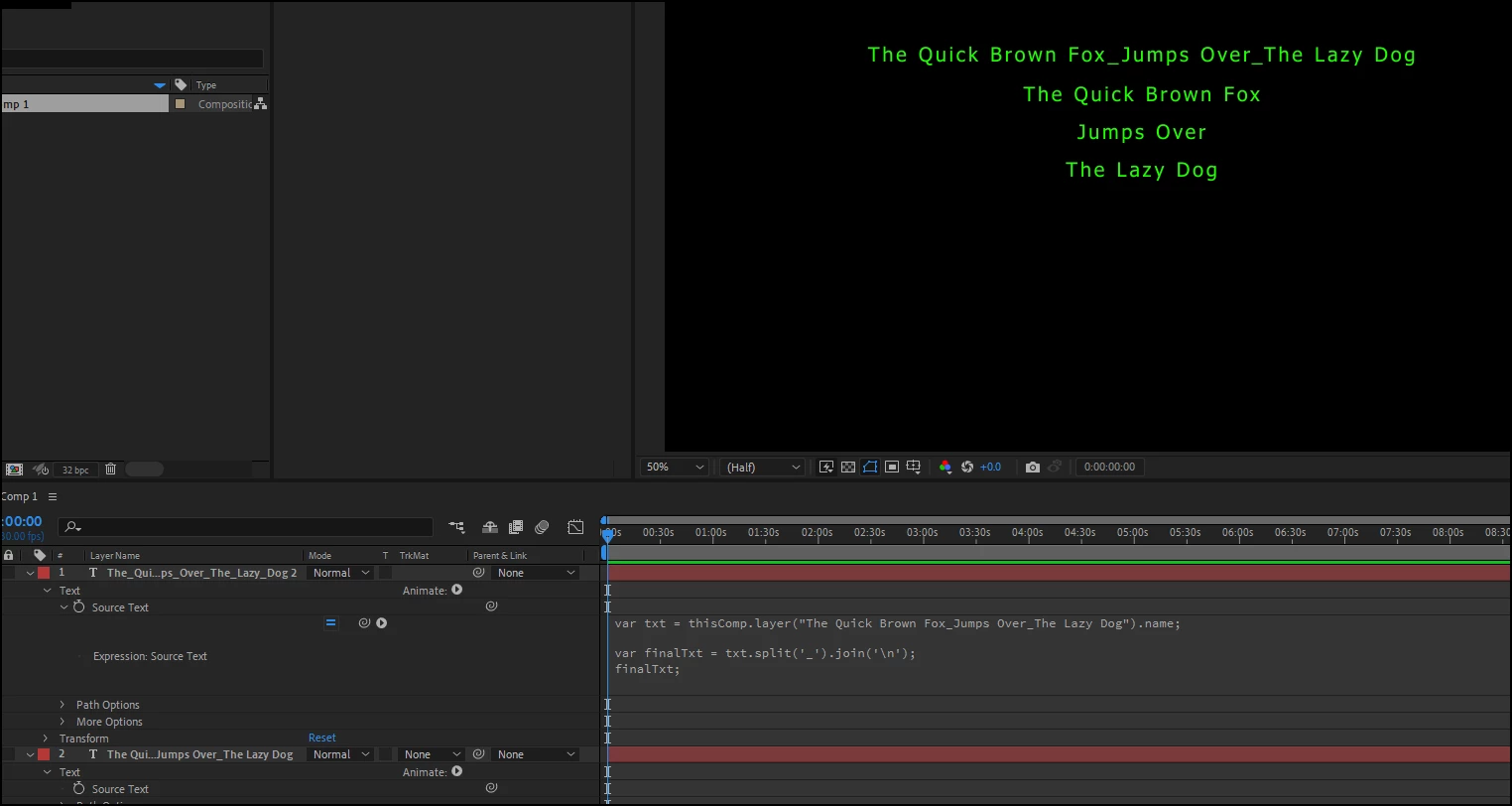Viewport: 1512px width, 806px height.
Task: Click the sort arrow in Project name column
Action: coord(160,85)
